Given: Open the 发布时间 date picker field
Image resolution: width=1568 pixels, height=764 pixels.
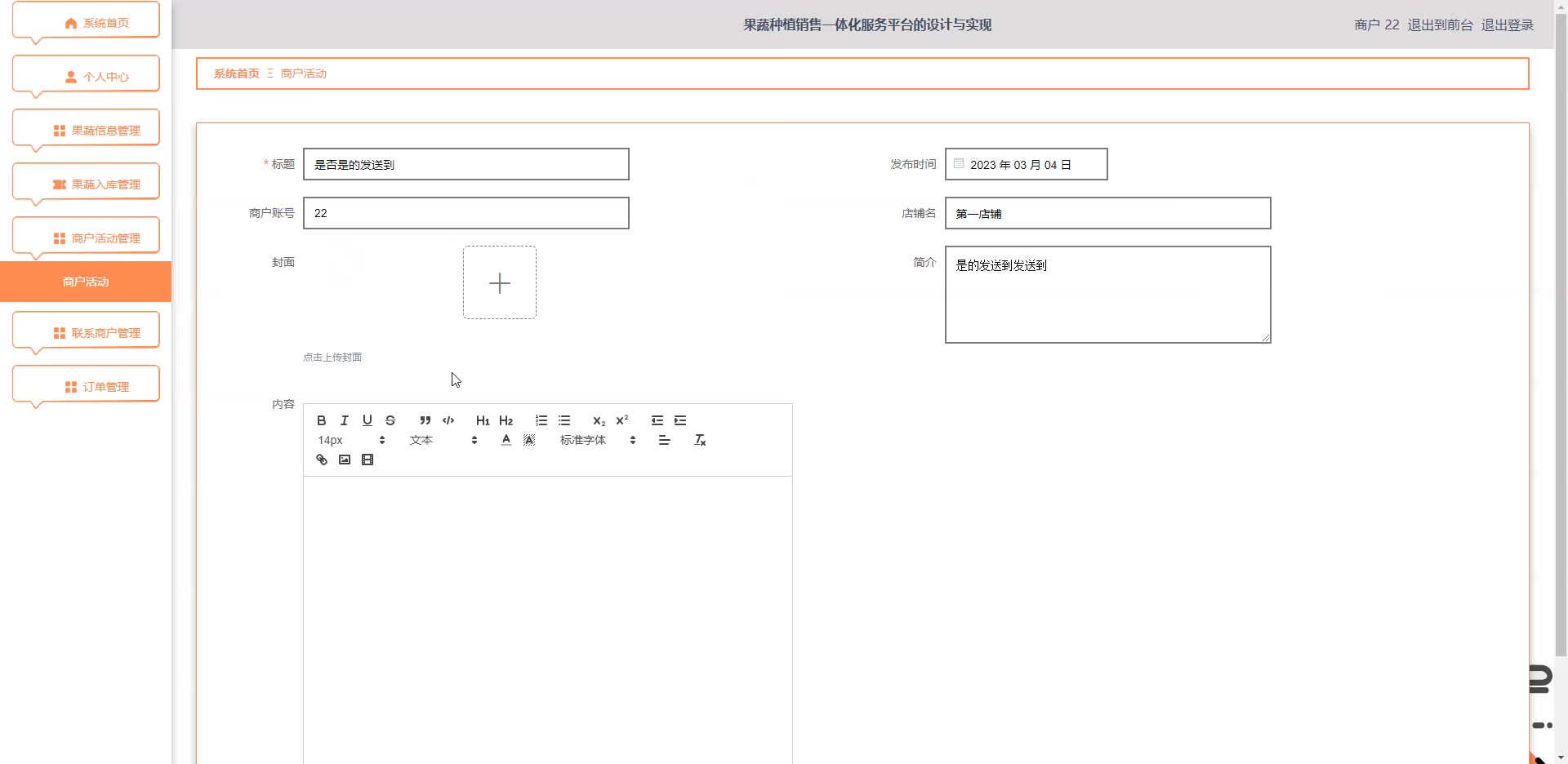Looking at the screenshot, I should click(1027, 164).
